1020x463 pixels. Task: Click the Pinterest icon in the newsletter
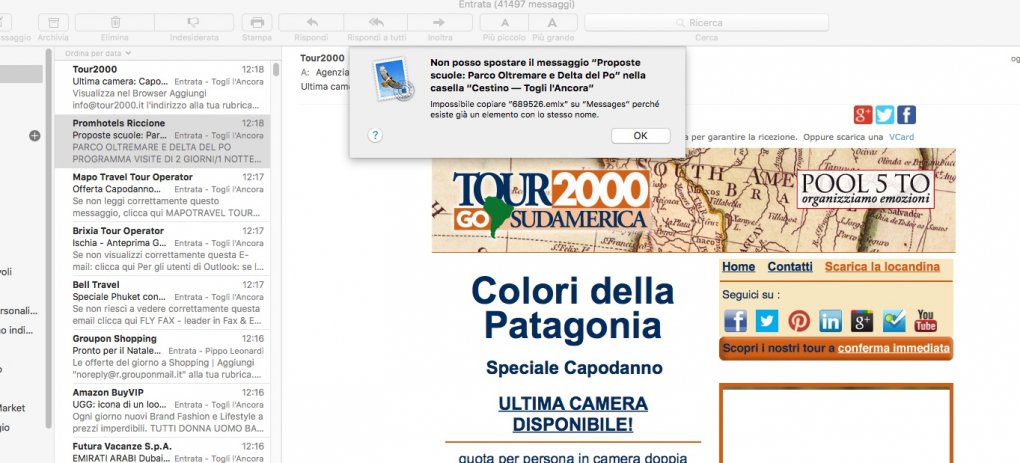(798, 320)
